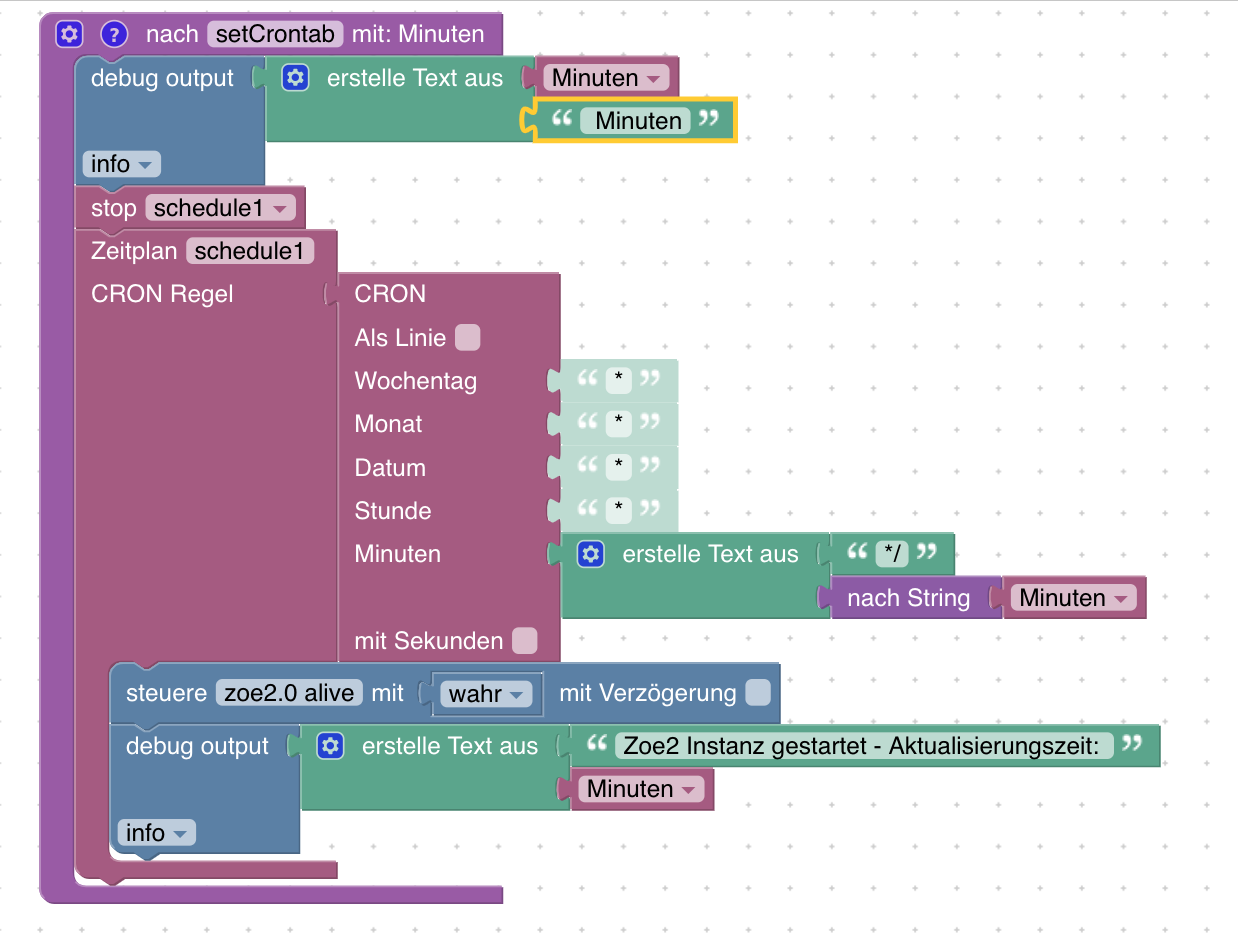
Task: Click the Stunde label in CRON block
Action: coord(393,511)
